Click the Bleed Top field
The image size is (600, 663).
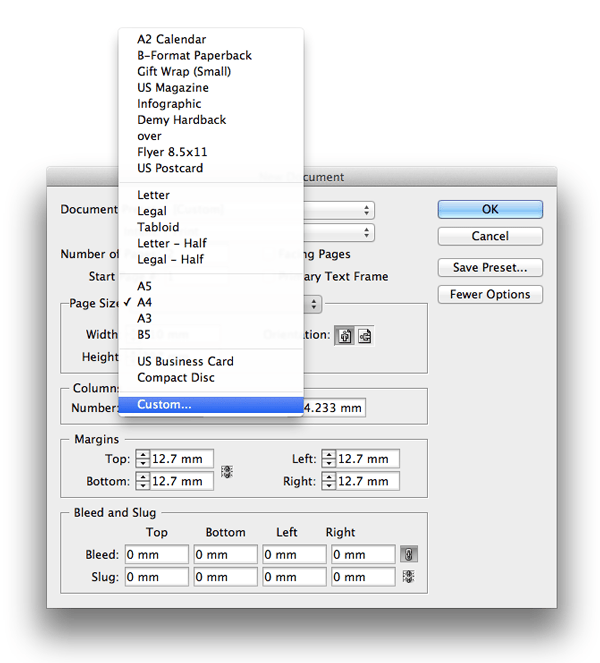156,554
